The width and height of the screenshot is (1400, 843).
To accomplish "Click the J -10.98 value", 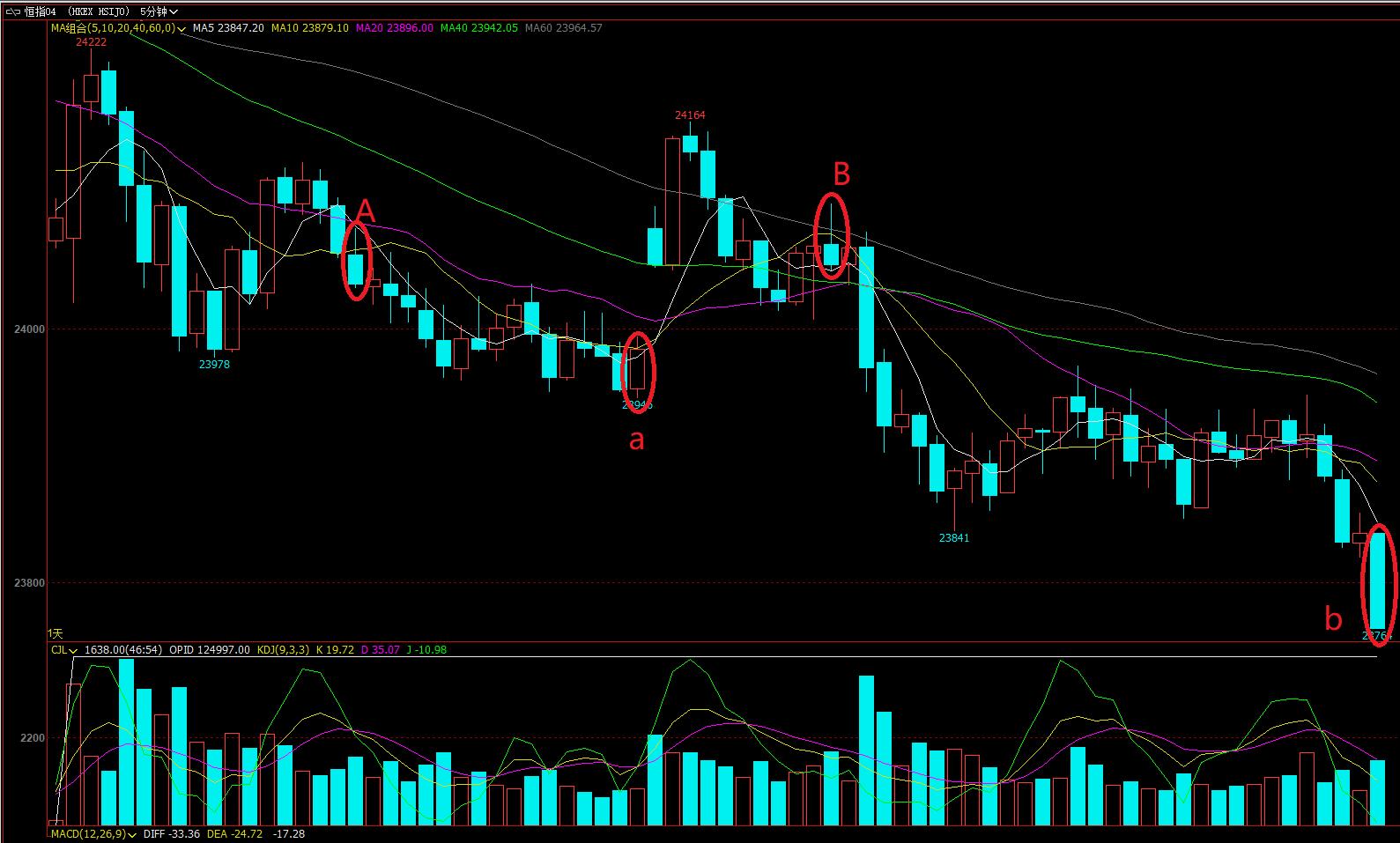I will click(x=426, y=650).
